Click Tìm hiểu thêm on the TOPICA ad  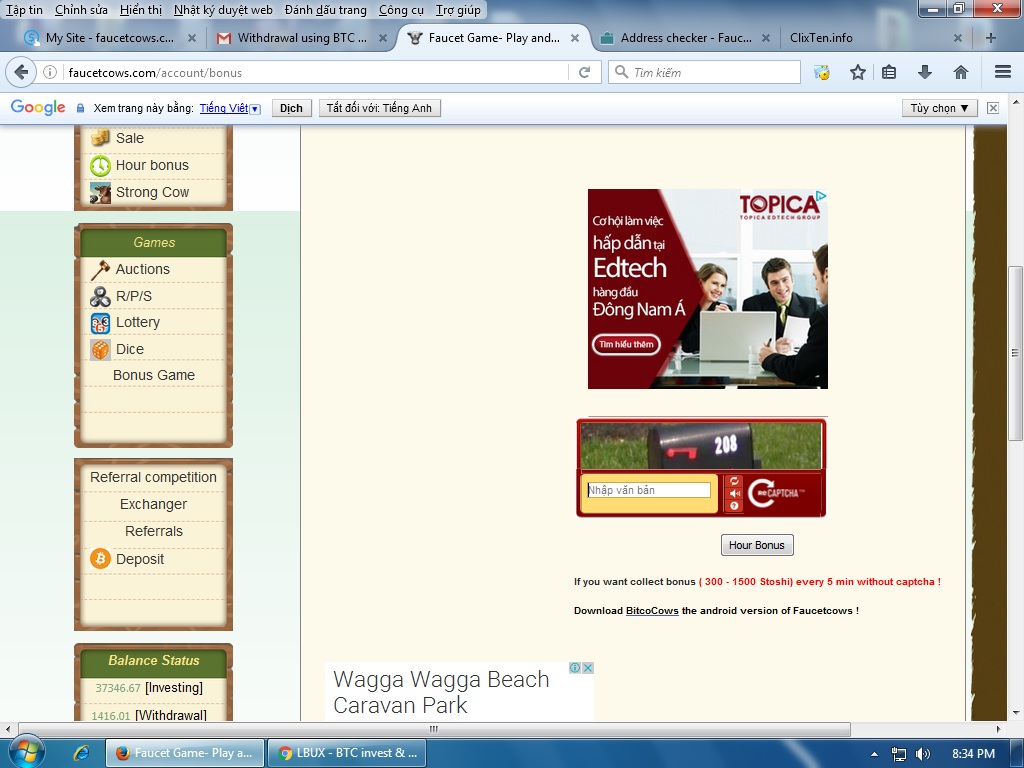626,344
